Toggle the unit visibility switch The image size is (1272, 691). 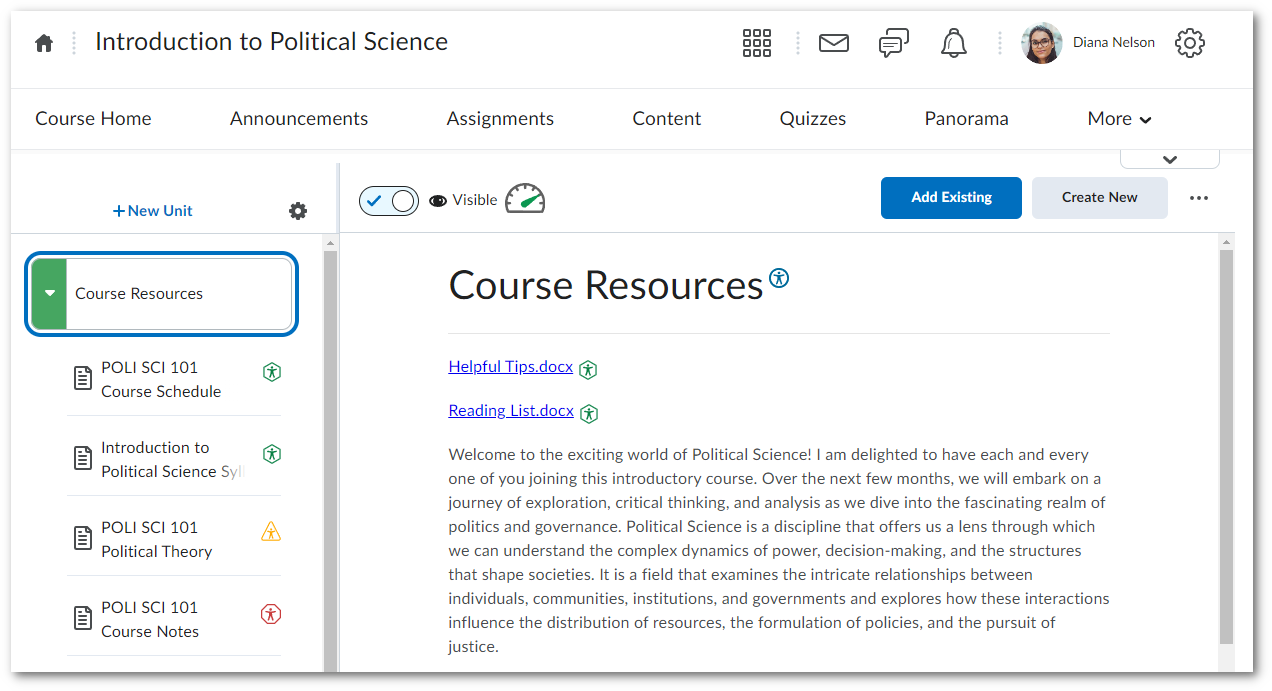tap(389, 201)
